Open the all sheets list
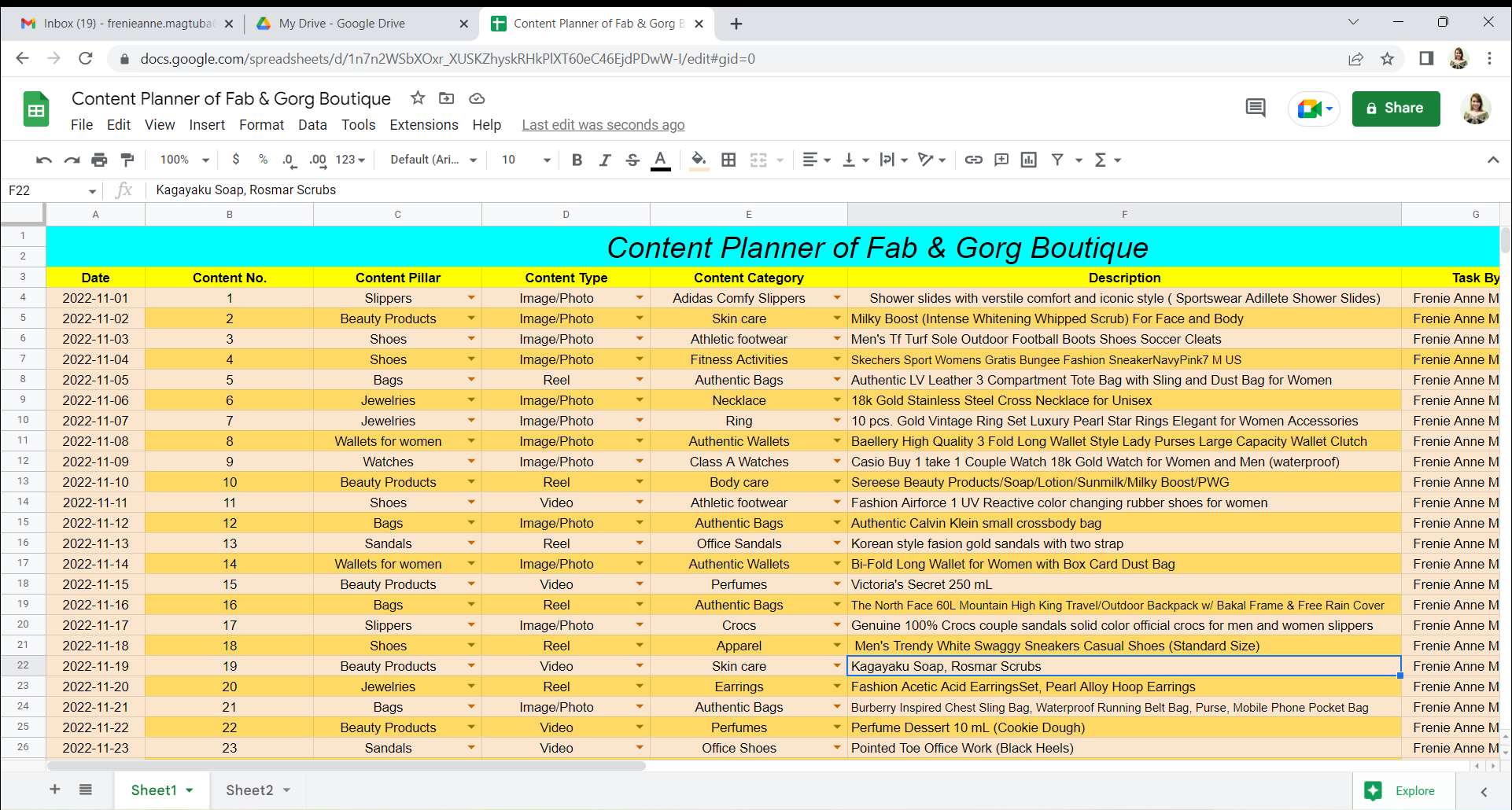This screenshot has width=1512, height=810. [x=86, y=790]
